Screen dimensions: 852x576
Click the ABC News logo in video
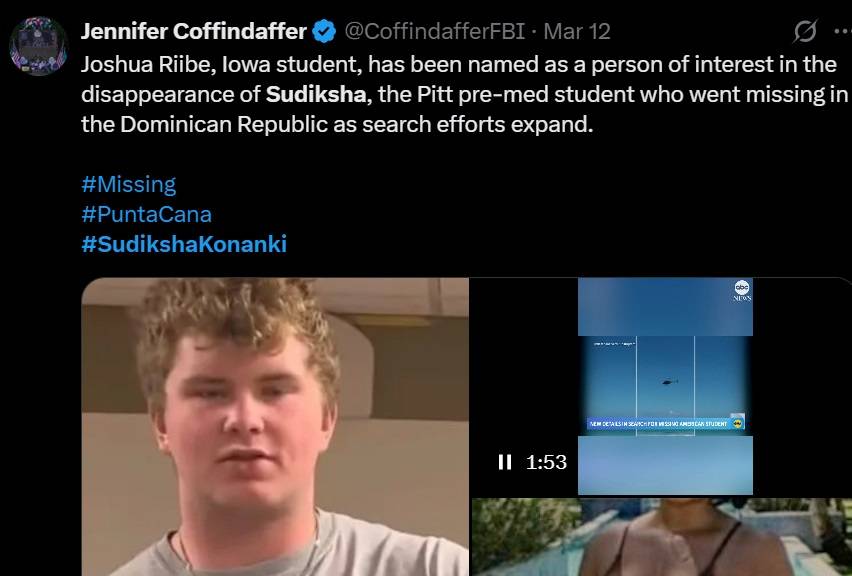click(x=742, y=290)
